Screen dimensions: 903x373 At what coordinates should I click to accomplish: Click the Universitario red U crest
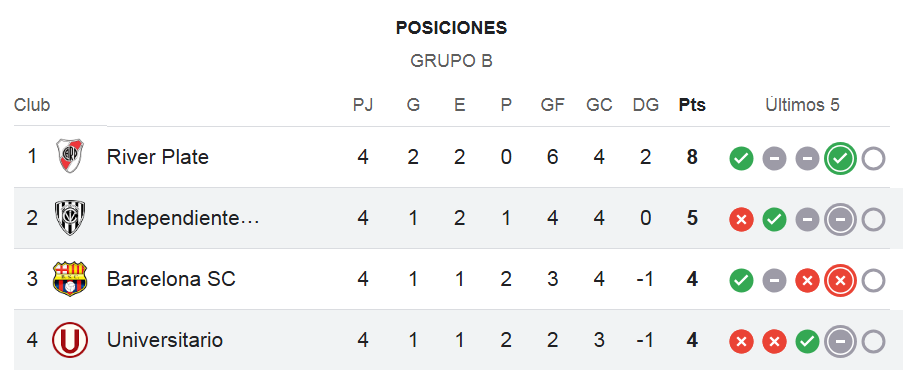pos(70,340)
